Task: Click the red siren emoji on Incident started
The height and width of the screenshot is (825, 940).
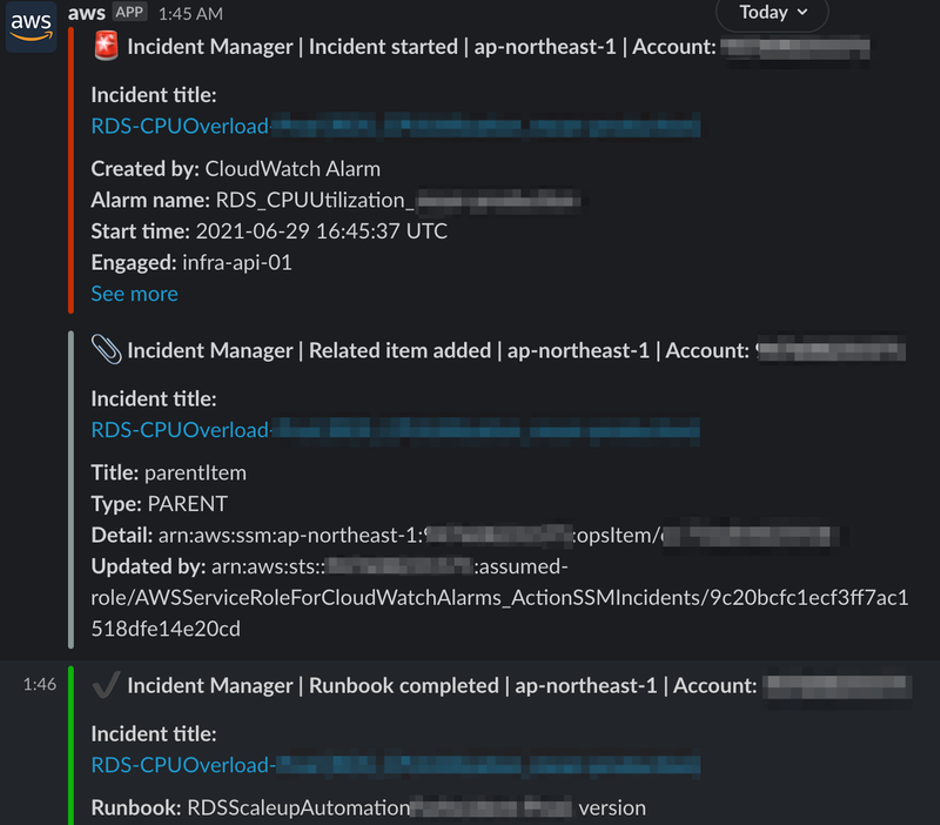Action: click(106, 46)
